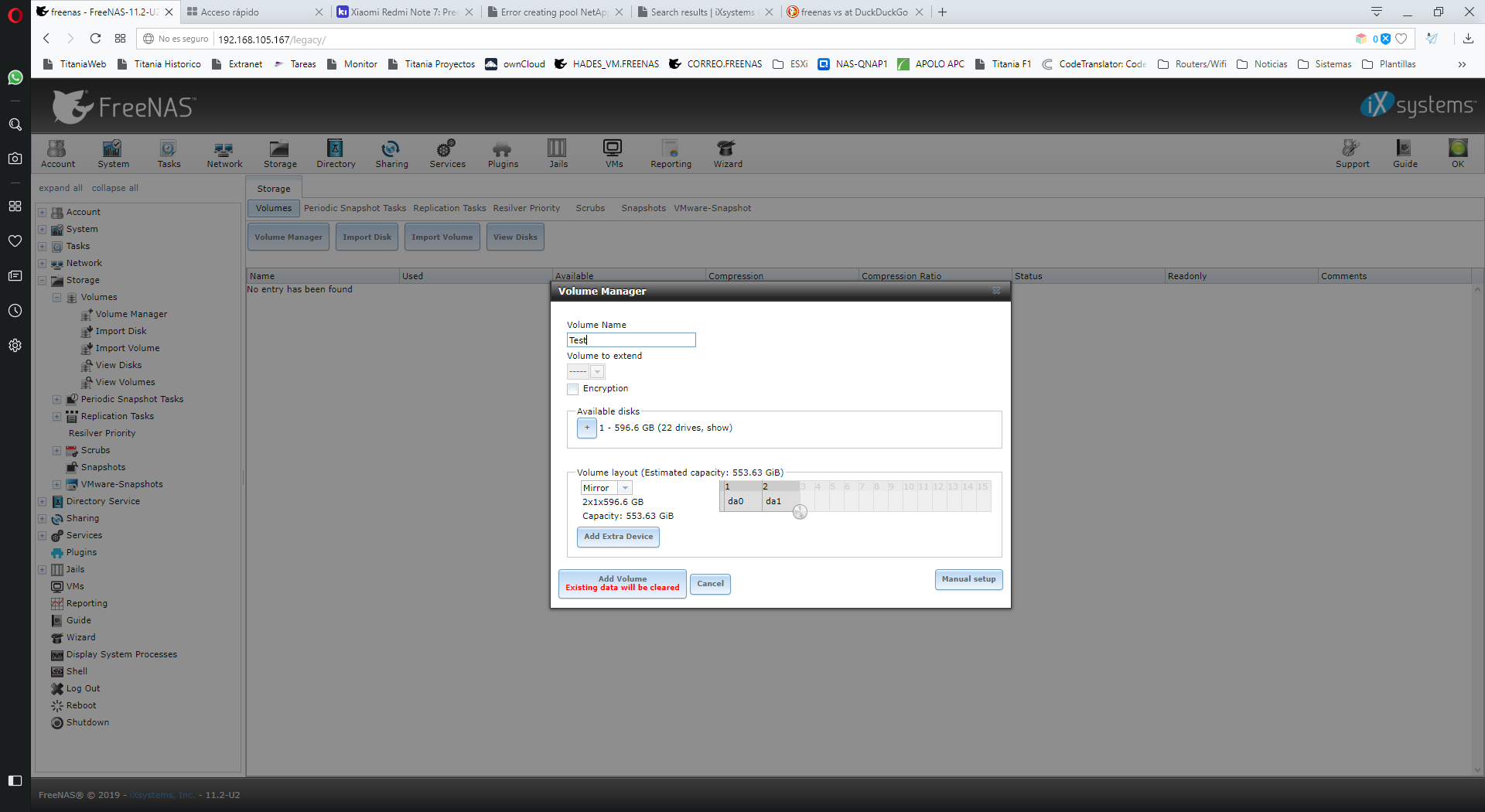Open Opera sidebar search icon
The height and width of the screenshot is (812, 1485).
pos(15,125)
